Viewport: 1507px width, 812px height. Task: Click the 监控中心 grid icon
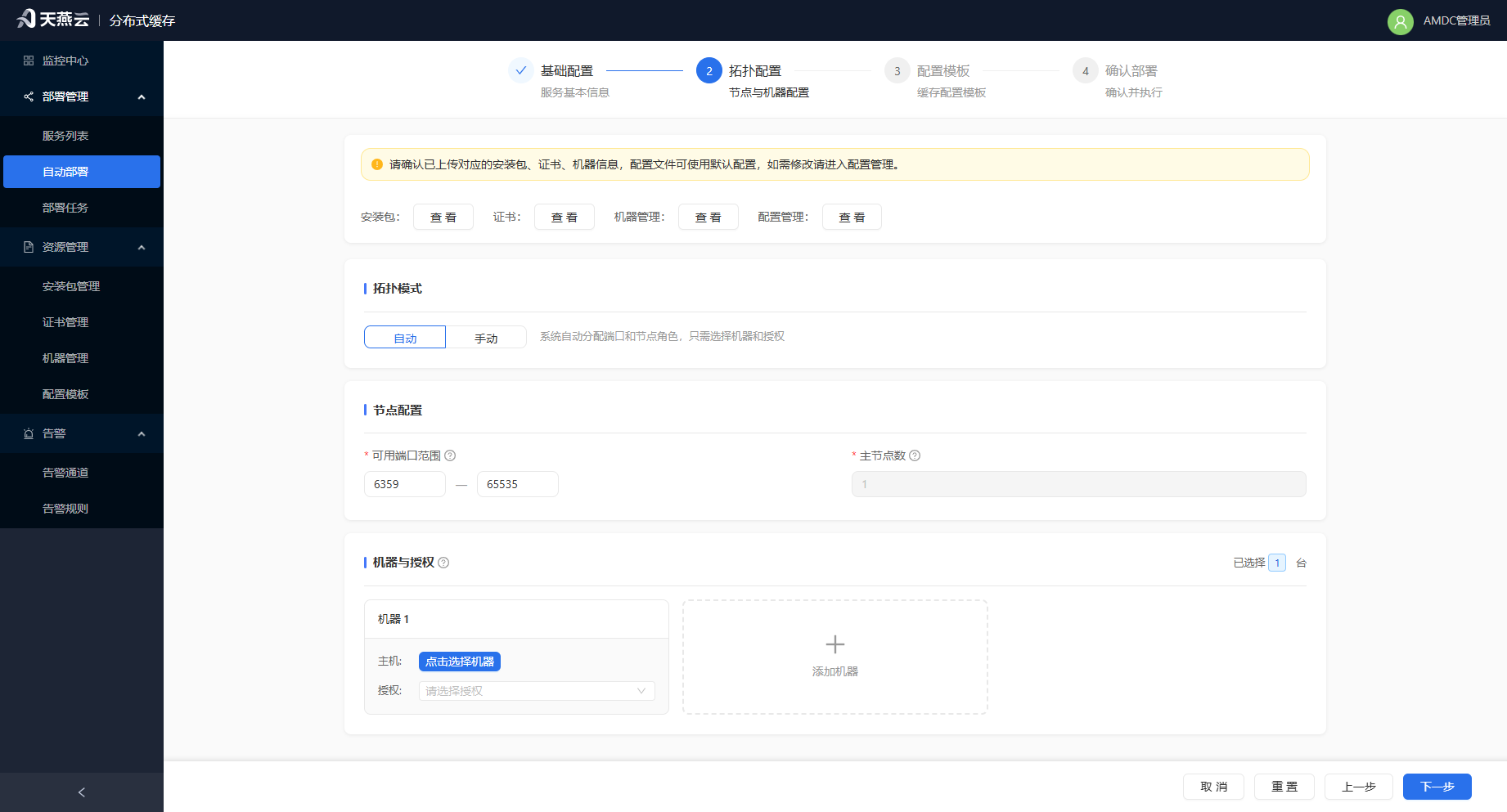29,61
